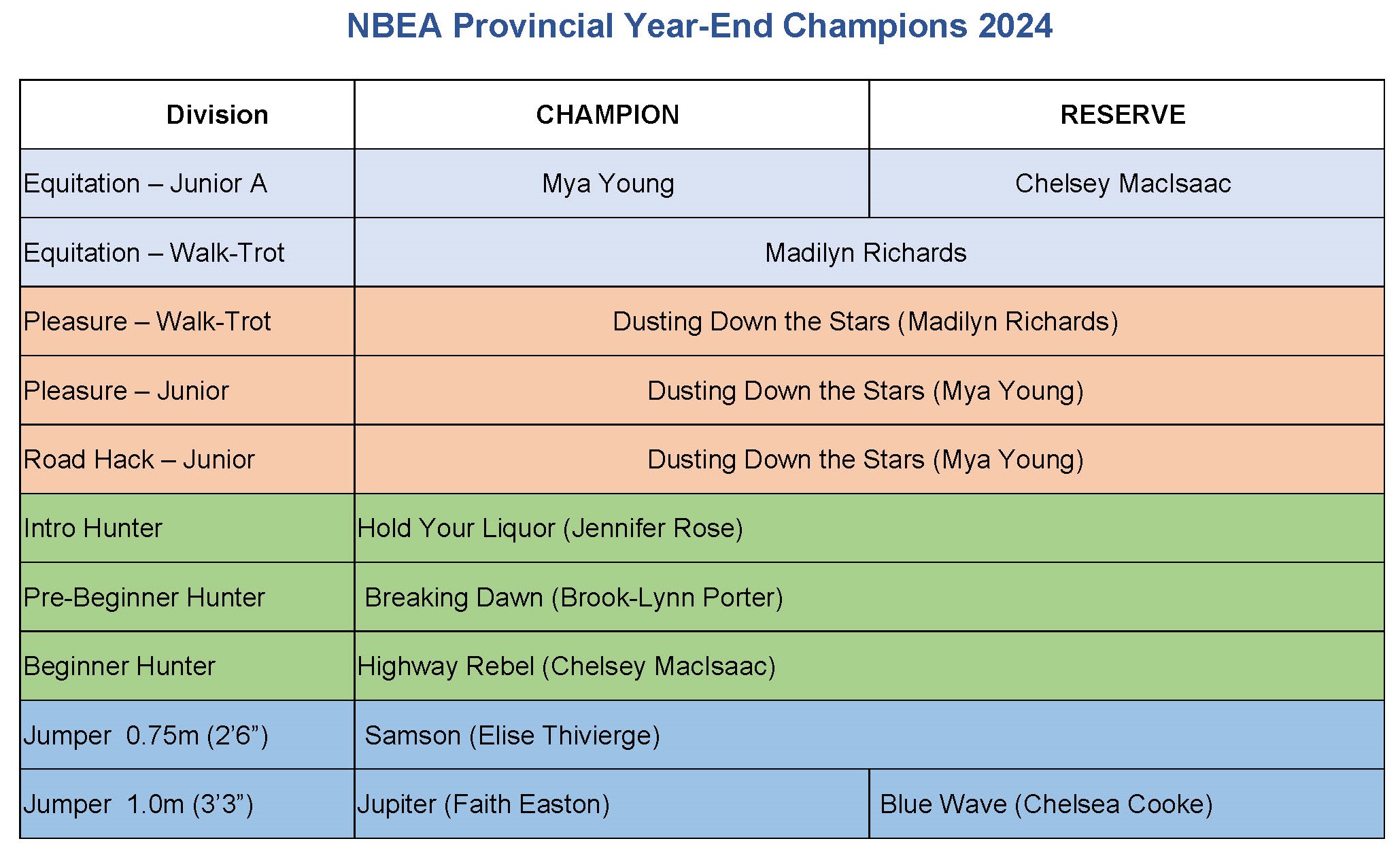The width and height of the screenshot is (1400, 858).
Task: Click champion name Mya Young under Equitation
Action: coord(608,184)
